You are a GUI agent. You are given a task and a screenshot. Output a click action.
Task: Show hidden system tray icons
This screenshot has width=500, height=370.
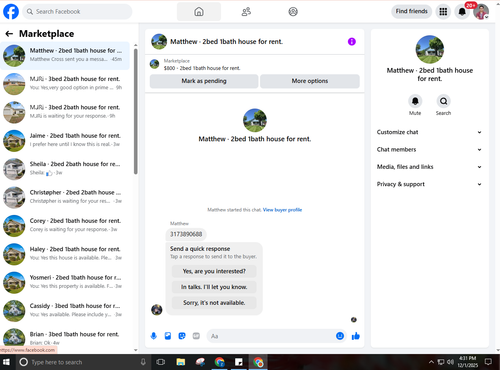coord(431,362)
